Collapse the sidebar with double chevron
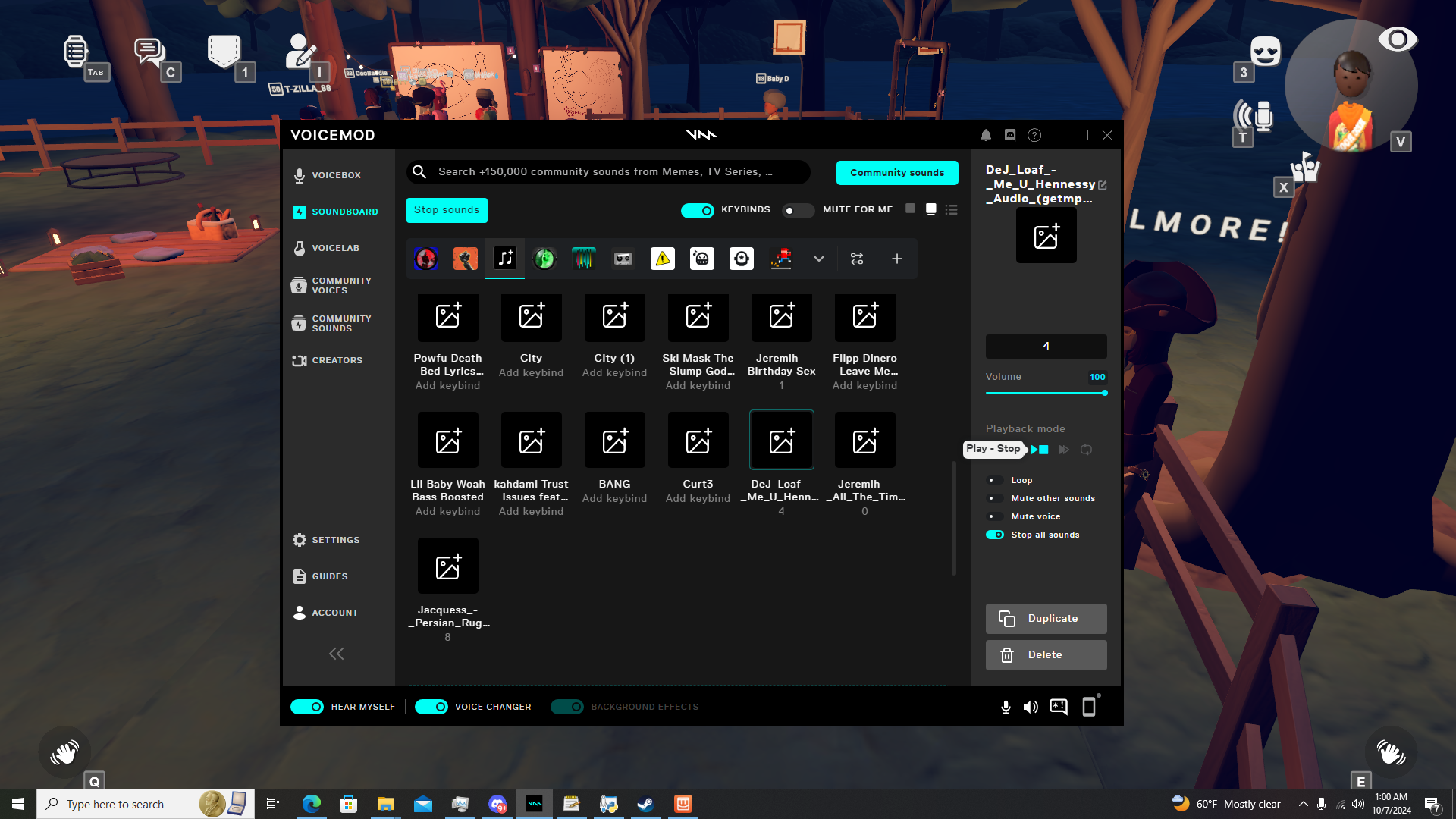This screenshot has width=1456, height=819. pos(336,654)
